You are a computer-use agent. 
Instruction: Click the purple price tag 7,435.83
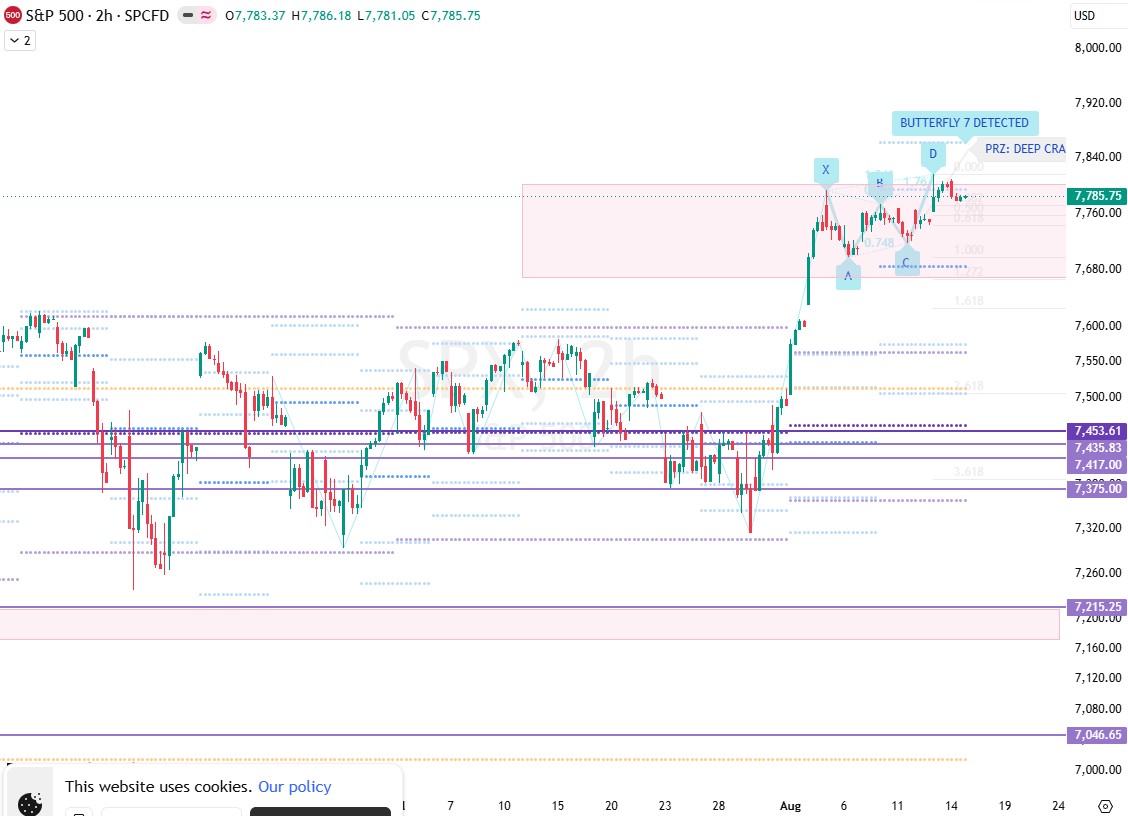coord(1097,448)
